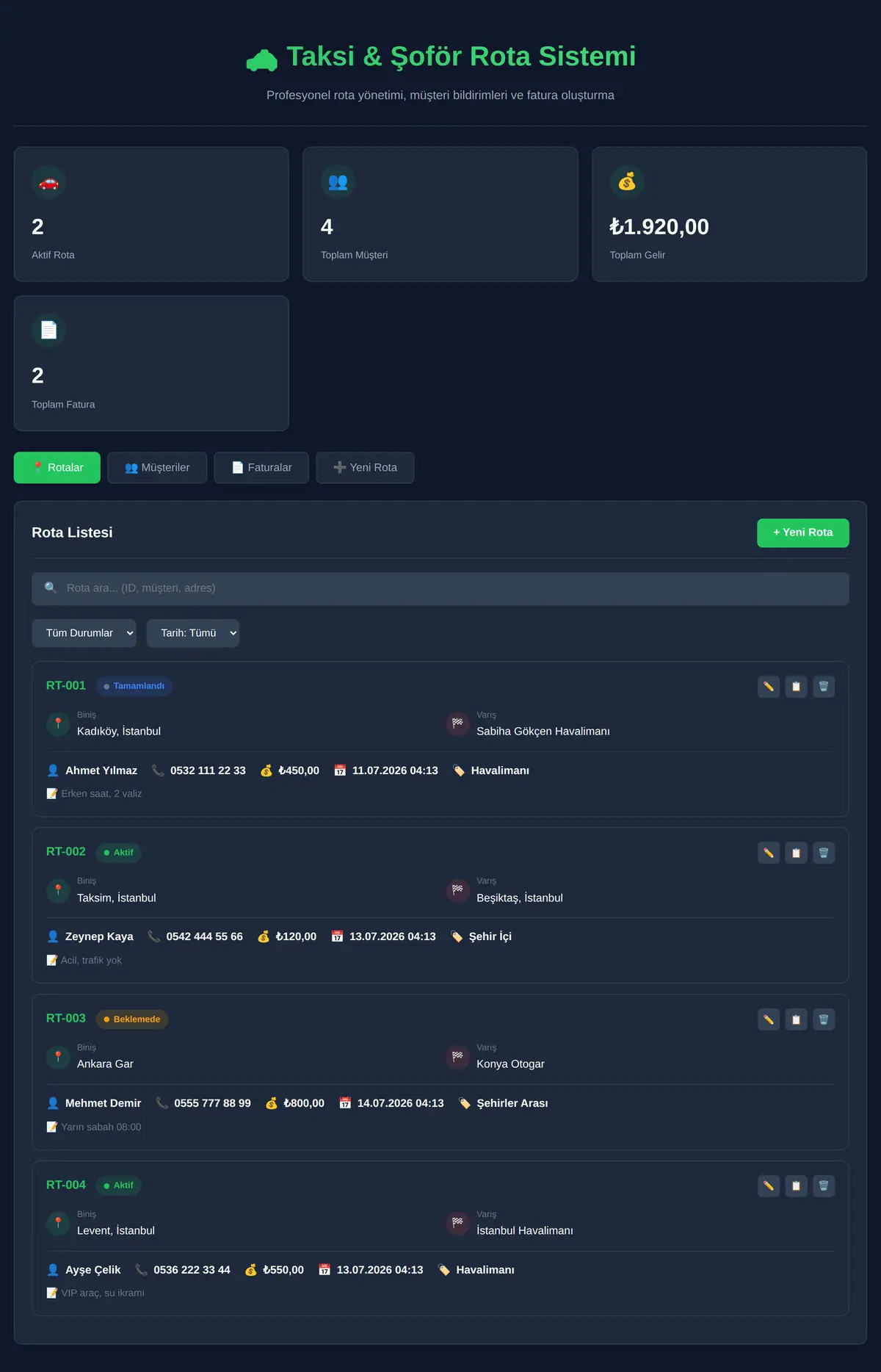Open the Tüm Durumlar status dropdown
The image size is (881, 1372).
click(84, 633)
